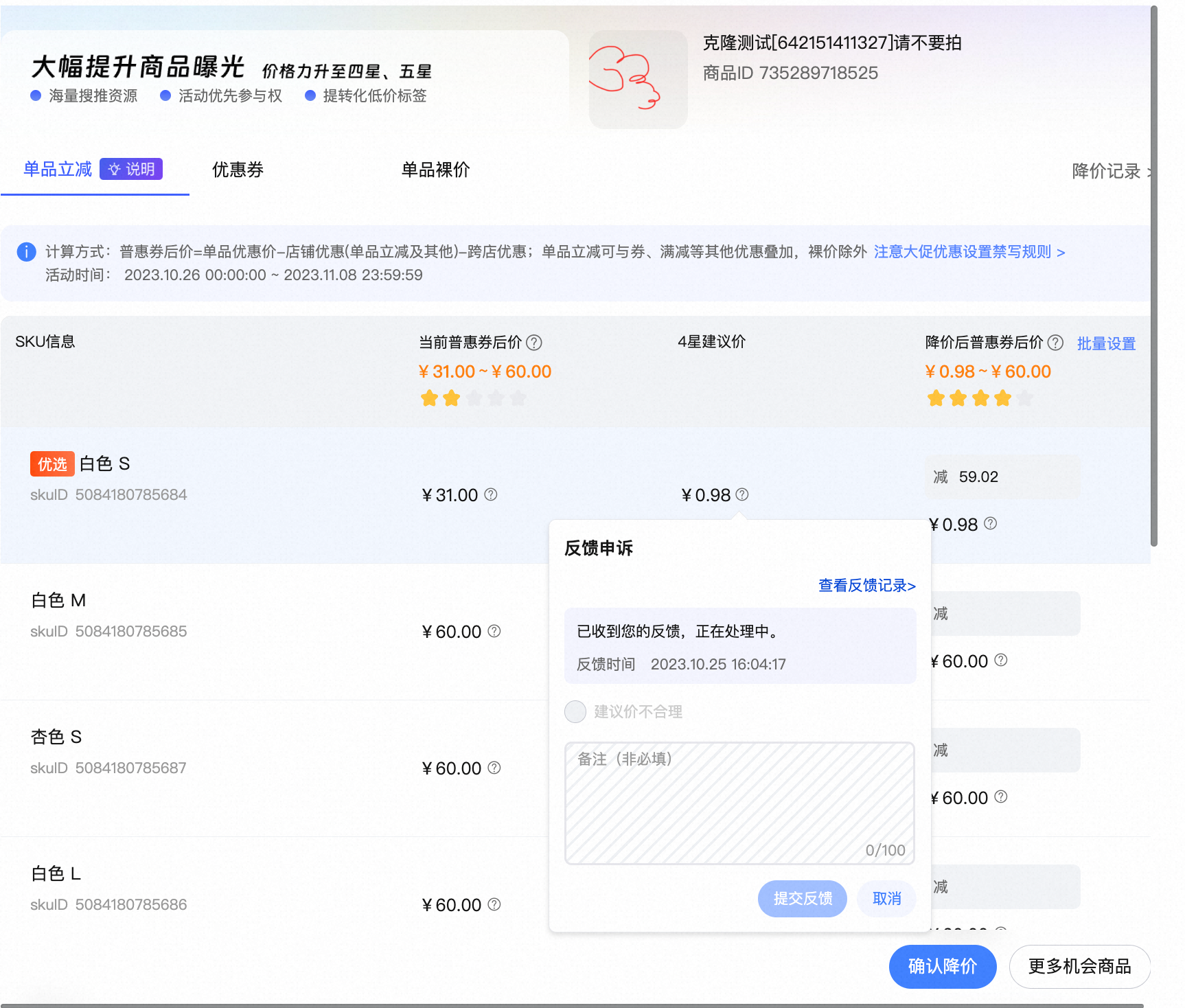The image size is (1185, 1008).
Task: Click the 提交反馈 button
Action: click(803, 898)
